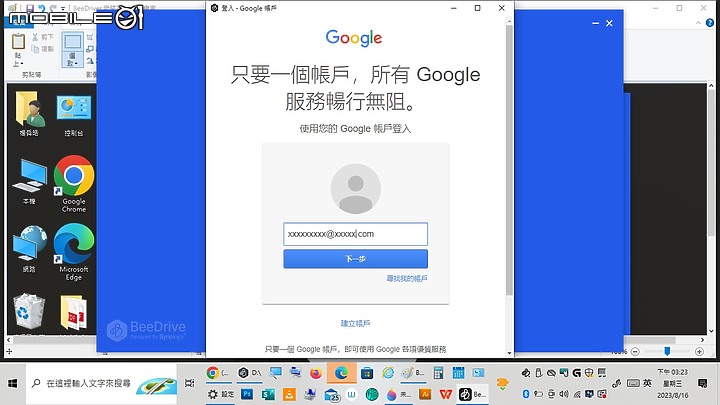This screenshot has width=720, height=405.
Task: Open Calculator from the taskbar
Action: pos(439,373)
